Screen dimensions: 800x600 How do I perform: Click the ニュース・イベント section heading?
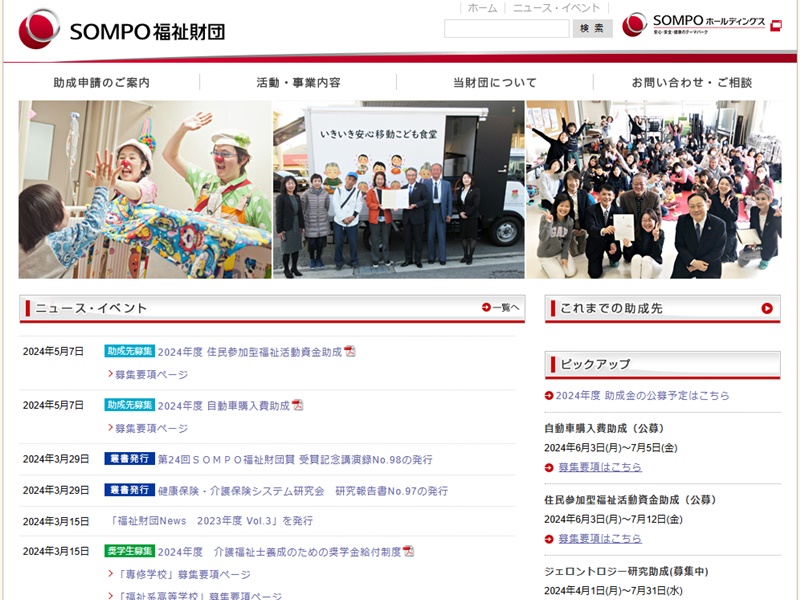pos(91,308)
